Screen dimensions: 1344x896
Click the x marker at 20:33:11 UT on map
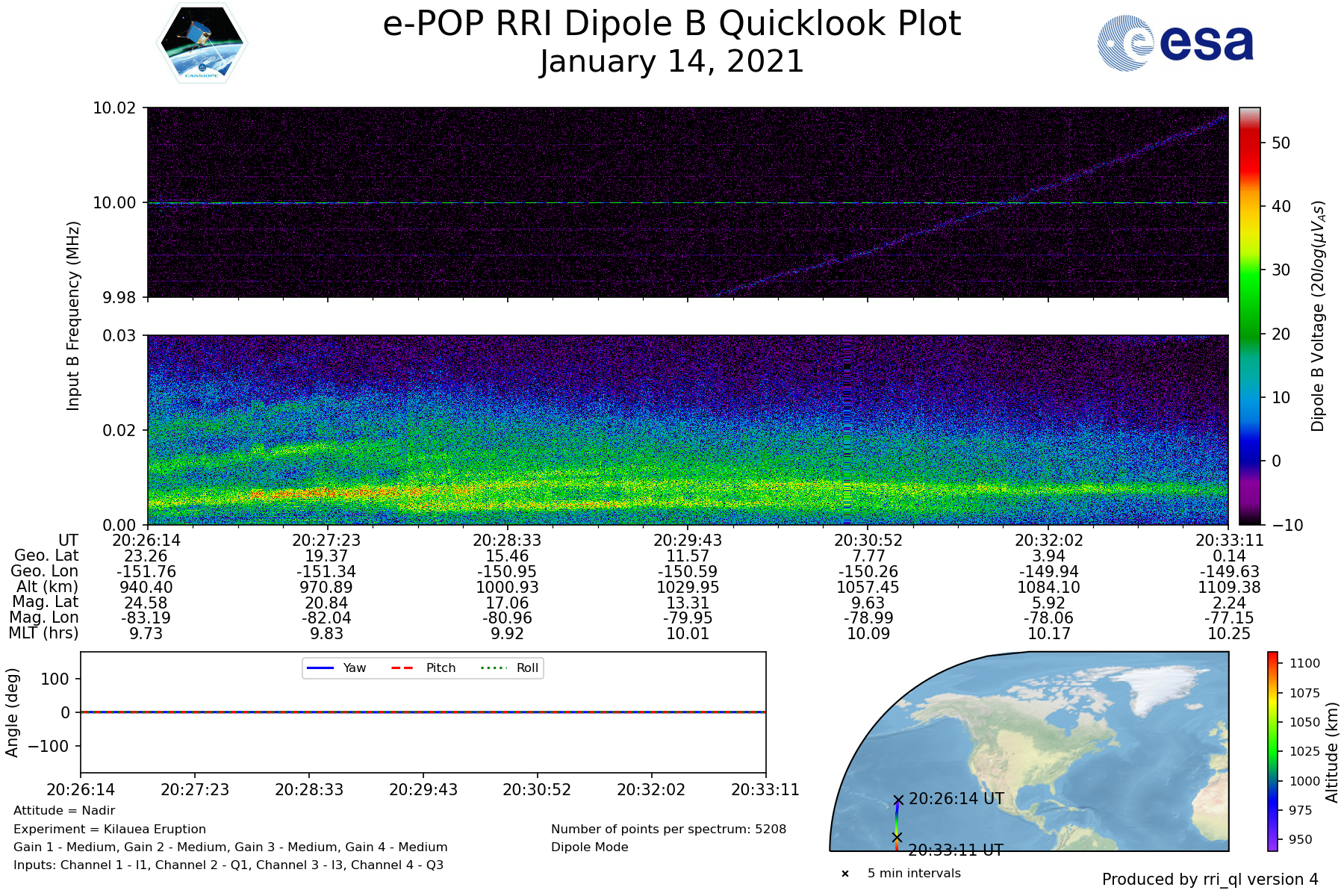897,837
